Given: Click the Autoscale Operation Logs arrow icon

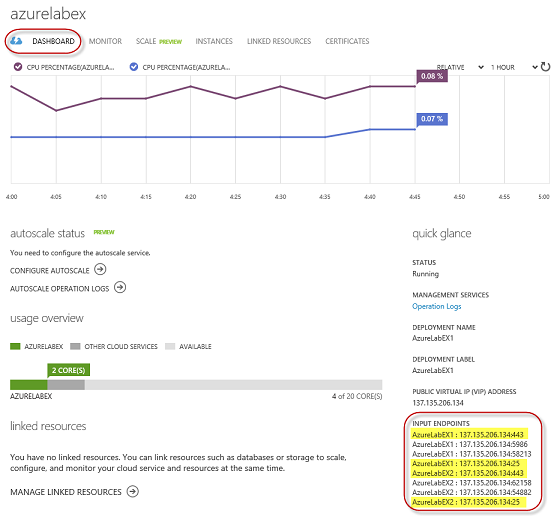Looking at the screenshot, I should pyautogui.click(x=120, y=287).
